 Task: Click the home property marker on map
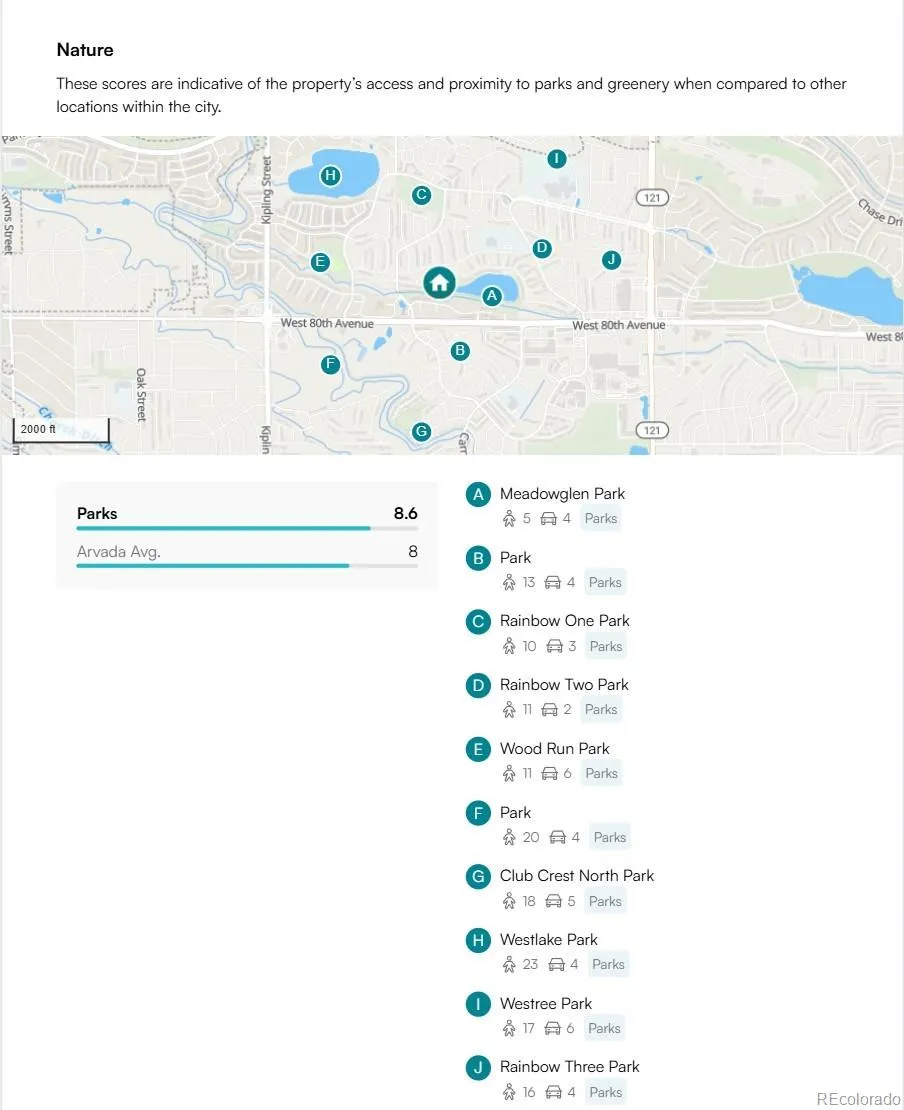pyautogui.click(x=438, y=283)
